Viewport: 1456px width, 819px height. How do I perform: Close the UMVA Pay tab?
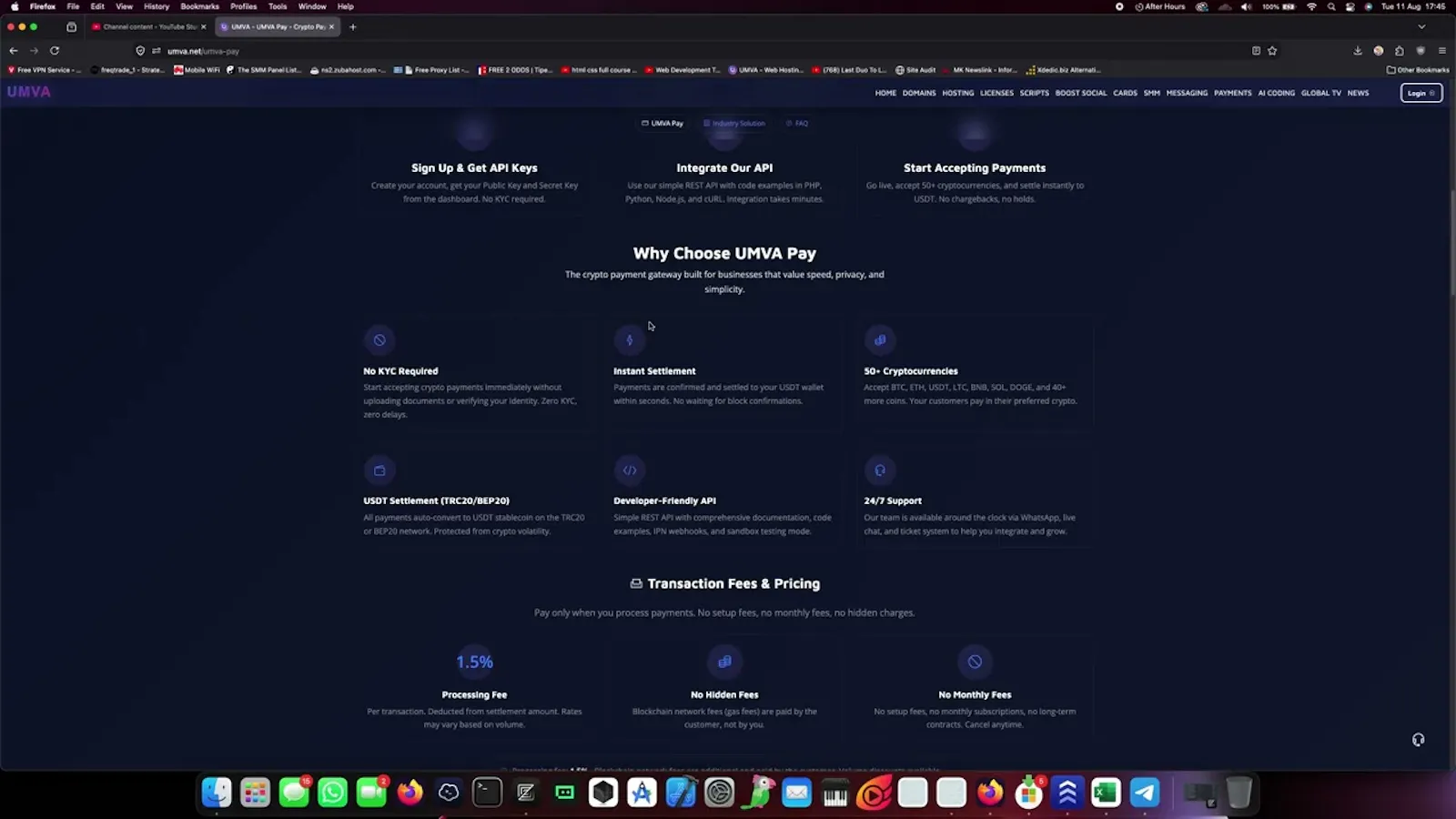331,26
